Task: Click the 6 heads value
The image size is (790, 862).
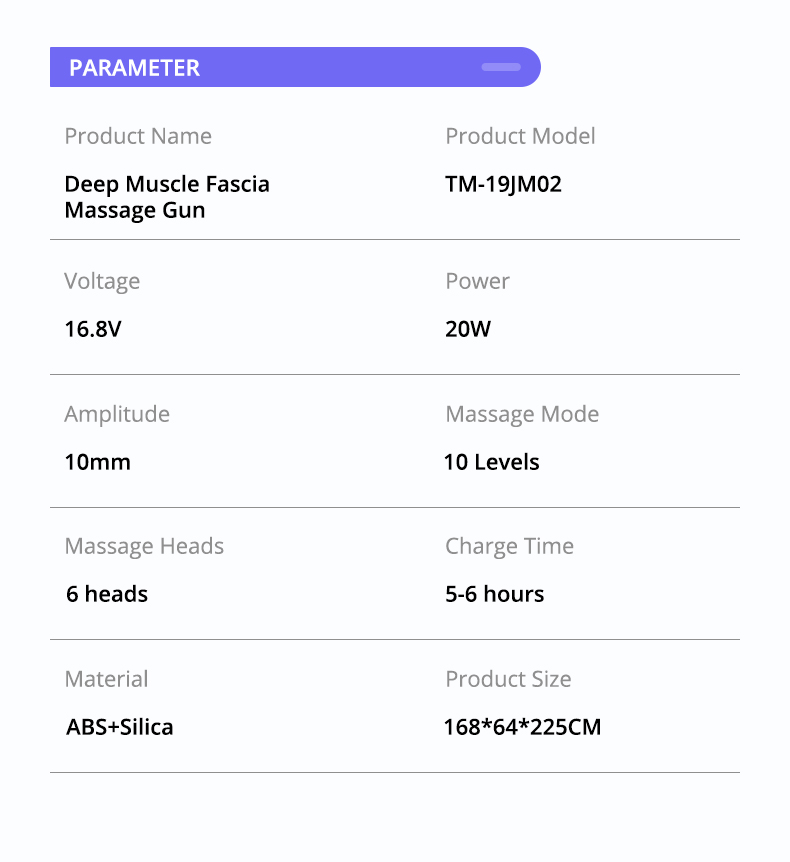Action: (x=107, y=594)
